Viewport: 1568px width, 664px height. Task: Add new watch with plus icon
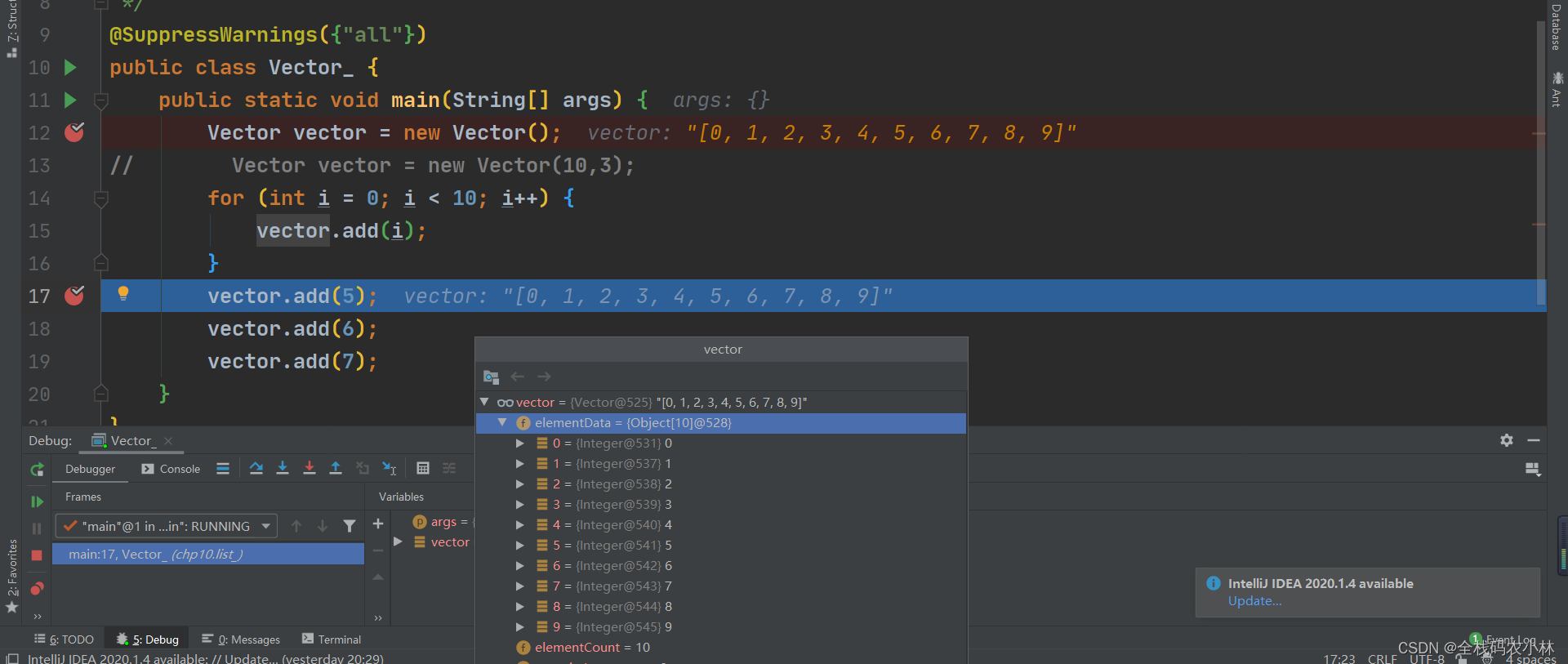pos(378,524)
